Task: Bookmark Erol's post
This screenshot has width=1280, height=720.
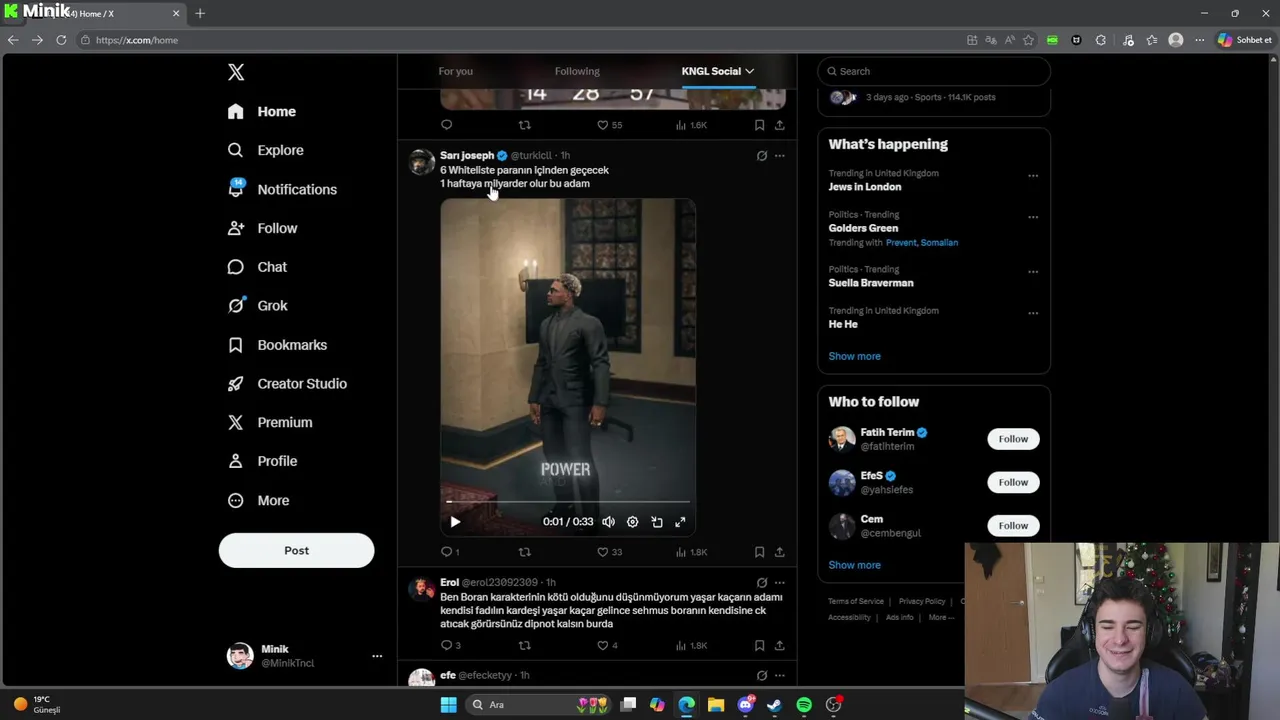Action: pos(760,645)
